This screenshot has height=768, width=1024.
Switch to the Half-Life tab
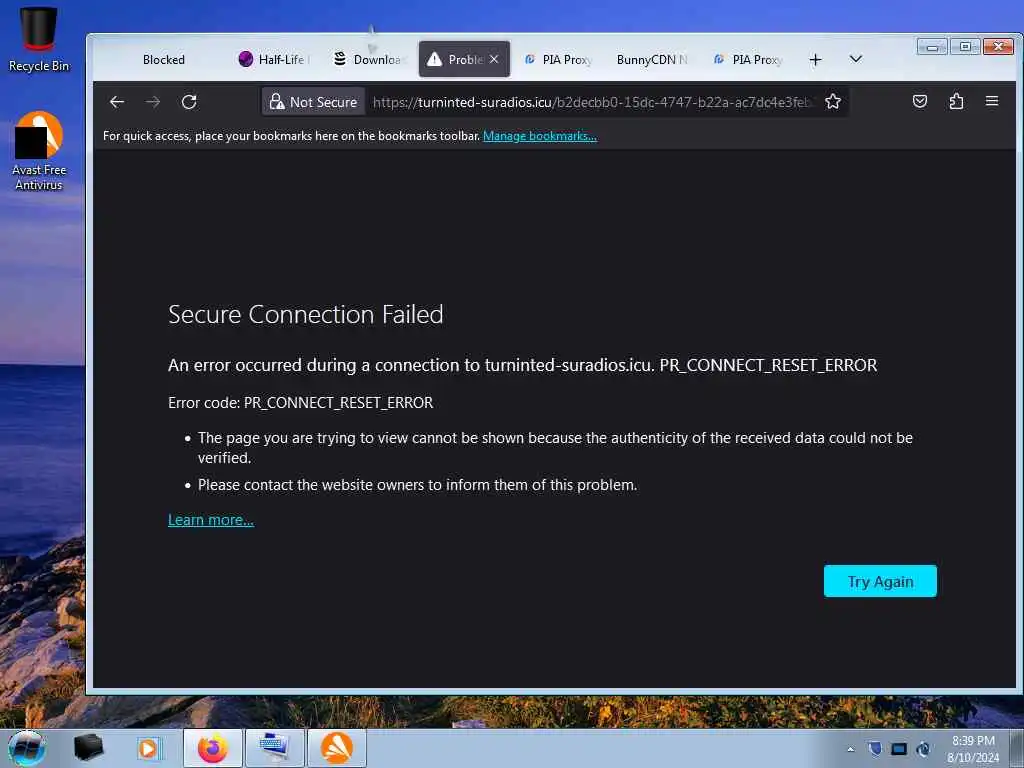coord(273,59)
